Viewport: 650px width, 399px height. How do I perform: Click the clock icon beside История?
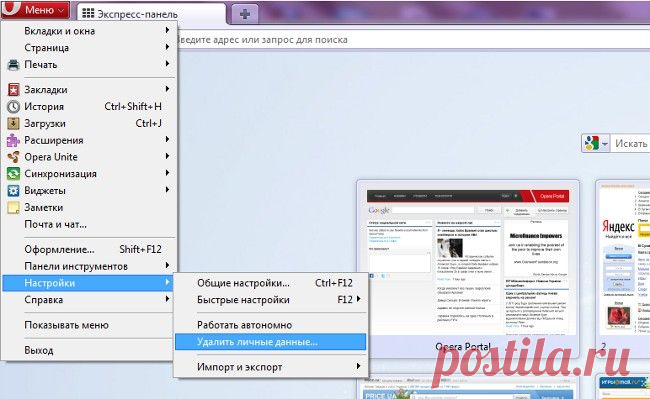coord(13,106)
